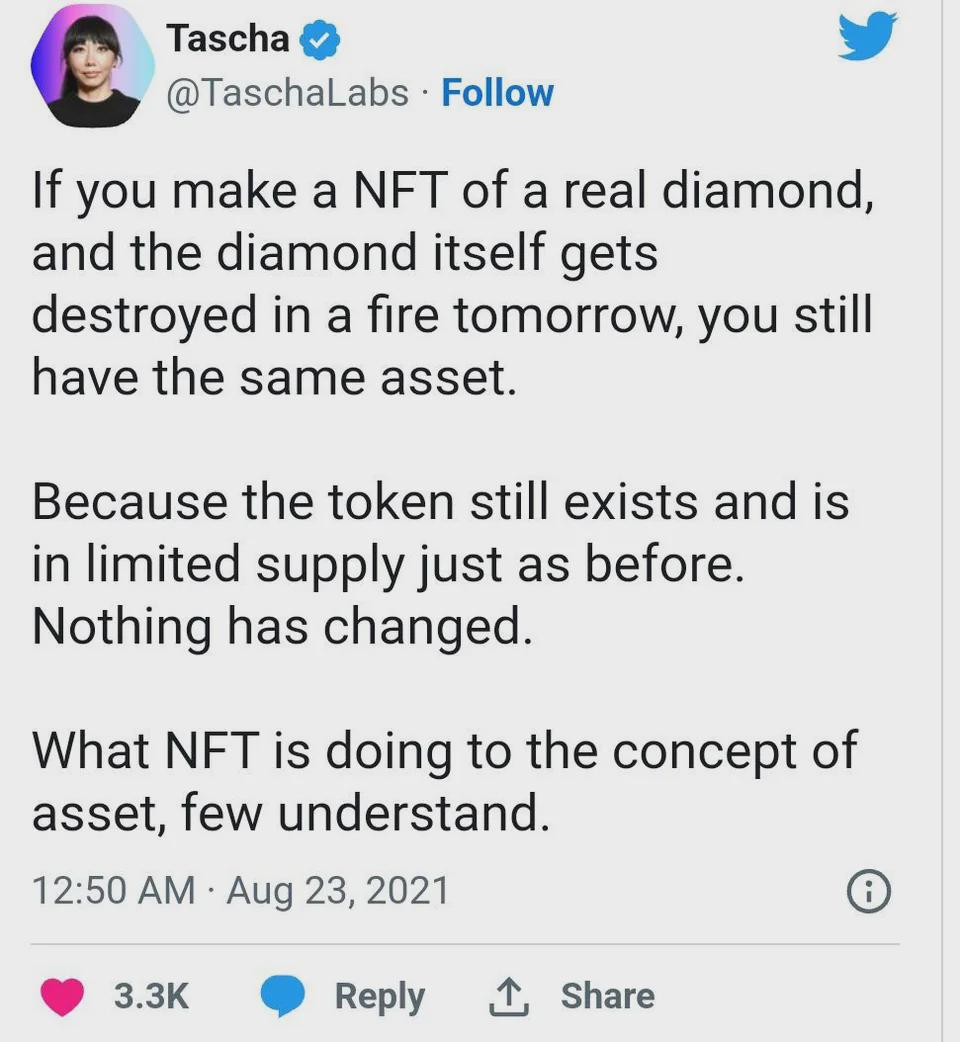960x1042 pixels.
Task: Click the Aug 23, 2021 date
Action: click(x=338, y=890)
